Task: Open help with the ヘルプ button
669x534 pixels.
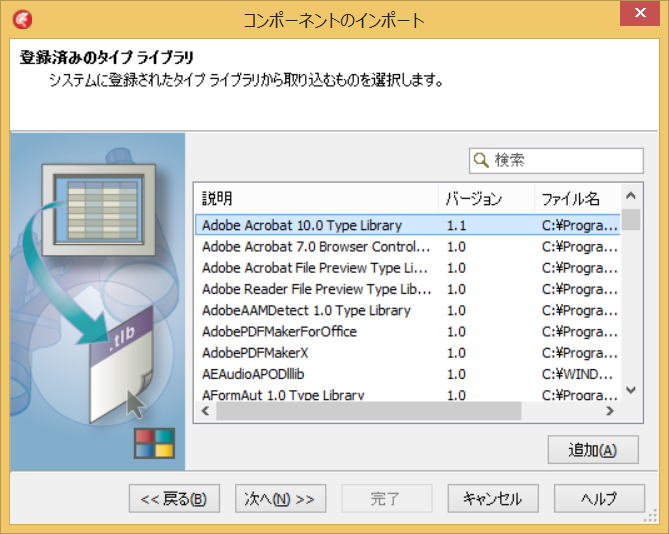Action: 599,499
